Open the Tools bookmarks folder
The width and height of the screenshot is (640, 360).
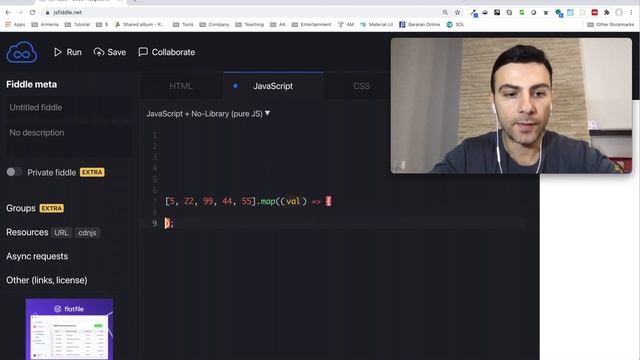[183, 24]
